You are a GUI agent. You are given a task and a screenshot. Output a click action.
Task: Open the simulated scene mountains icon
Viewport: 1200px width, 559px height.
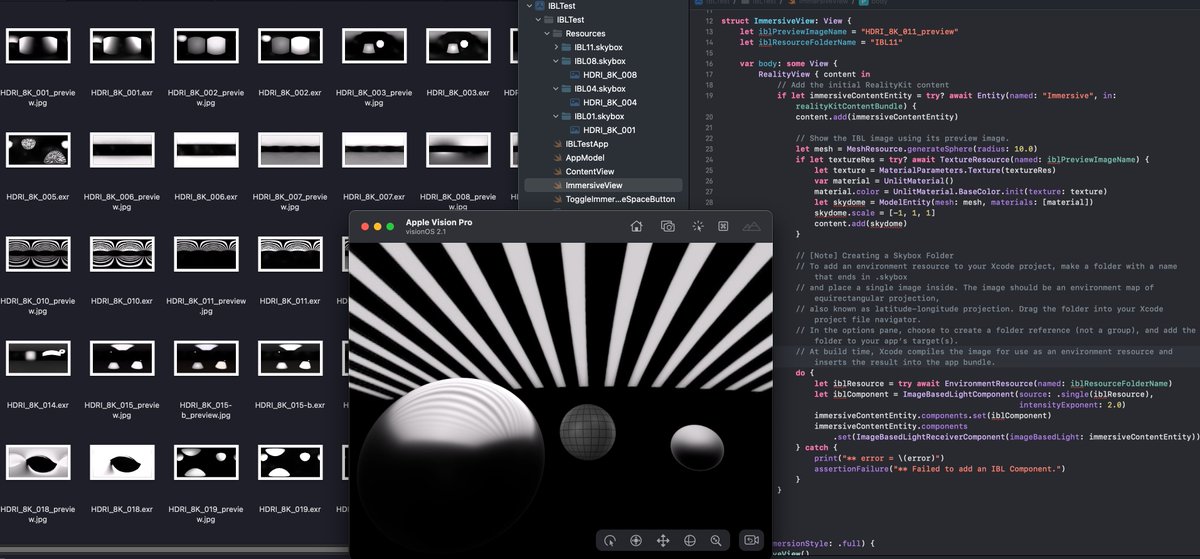pyautogui.click(x=751, y=226)
